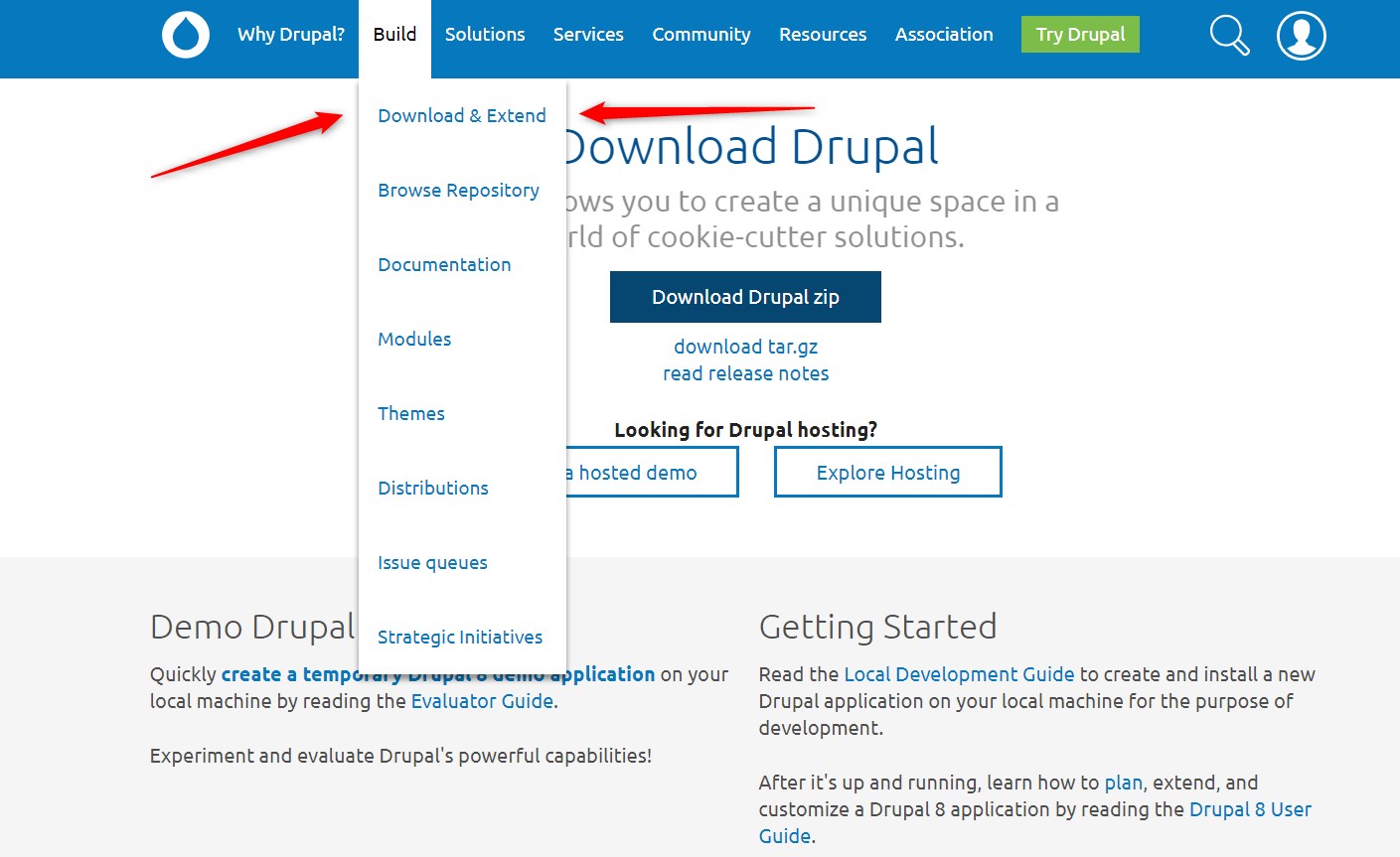Choose Strategic Initiatives from the dropdown

460,638
